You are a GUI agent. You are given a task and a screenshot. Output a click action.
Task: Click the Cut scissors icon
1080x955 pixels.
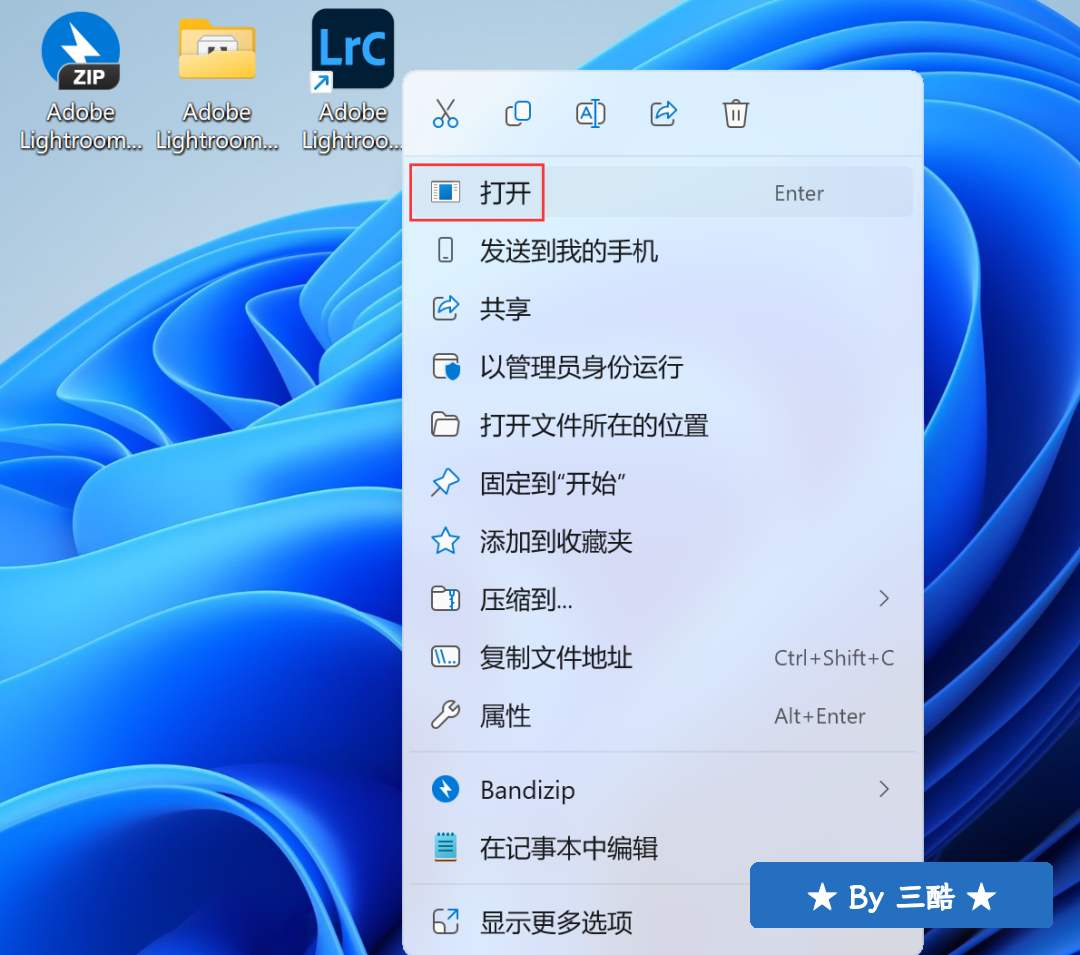tap(446, 114)
